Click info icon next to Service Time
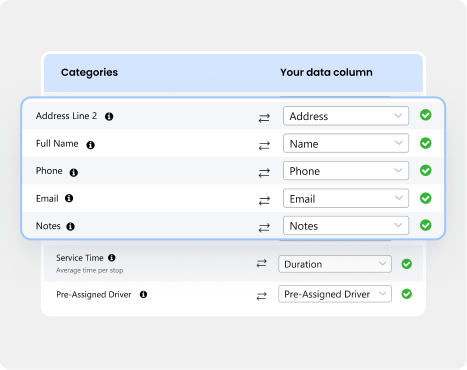This screenshot has height=370, width=467. [x=112, y=257]
